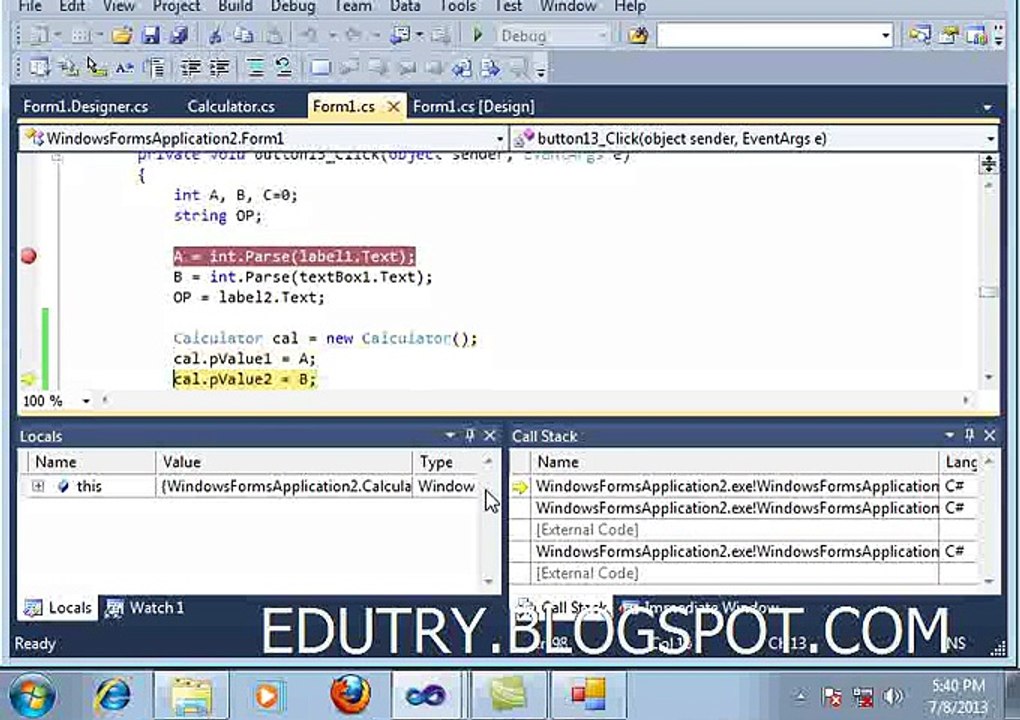This screenshot has height=720, width=1020.
Task: Comment out the selected lines icon
Action: click(255, 67)
